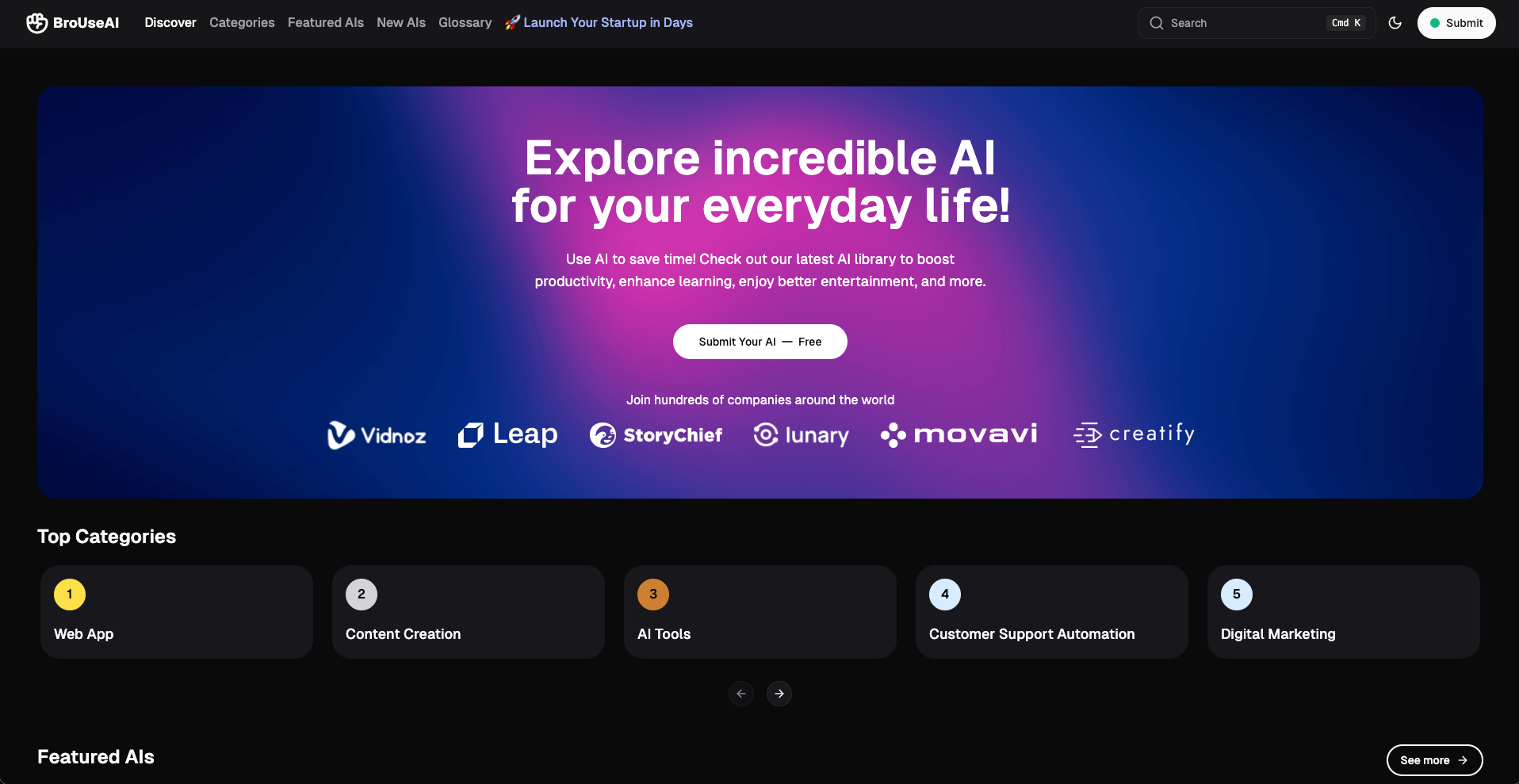Image resolution: width=1519 pixels, height=784 pixels.
Task: Open the movavi company logo
Action: pyautogui.click(x=959, y=434)
